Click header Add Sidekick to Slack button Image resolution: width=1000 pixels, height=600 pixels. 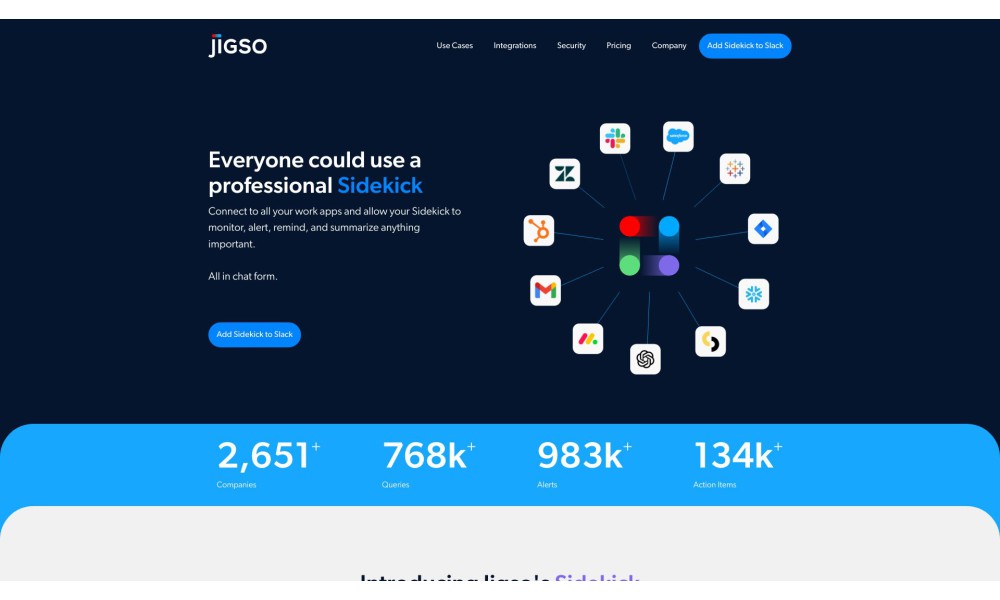[745, 46]
